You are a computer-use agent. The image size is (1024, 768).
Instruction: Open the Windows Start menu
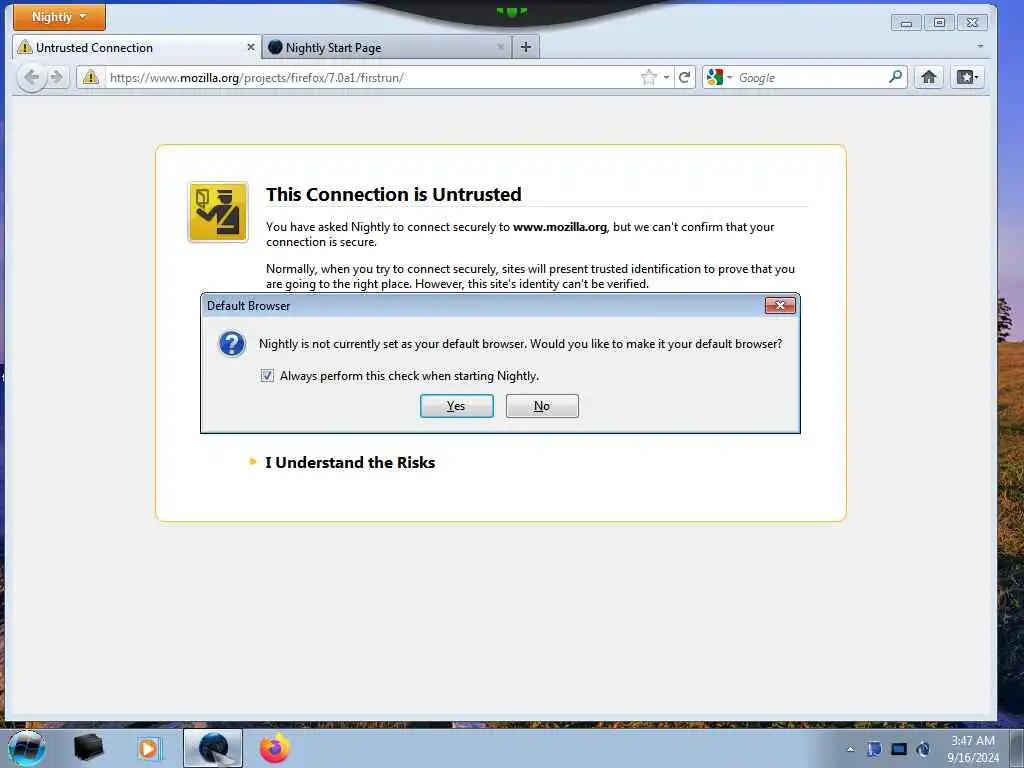pos(27,748)
